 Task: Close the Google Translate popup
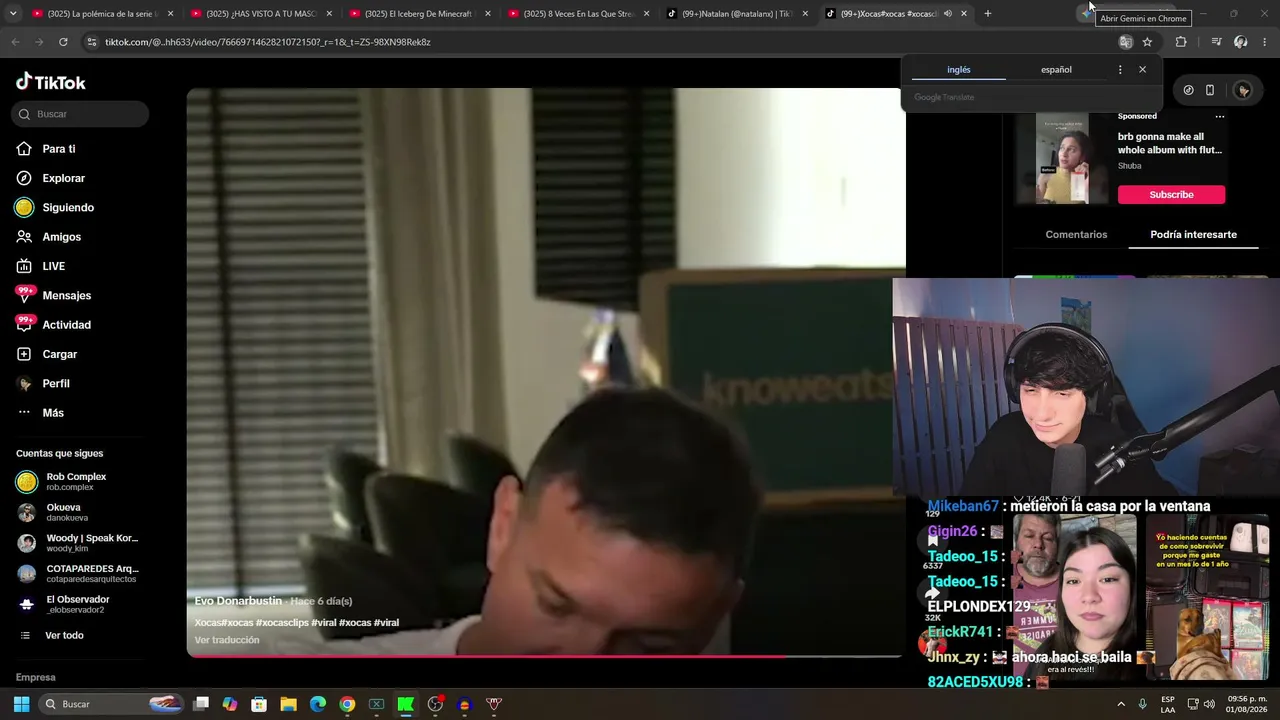coord(1142,70)
